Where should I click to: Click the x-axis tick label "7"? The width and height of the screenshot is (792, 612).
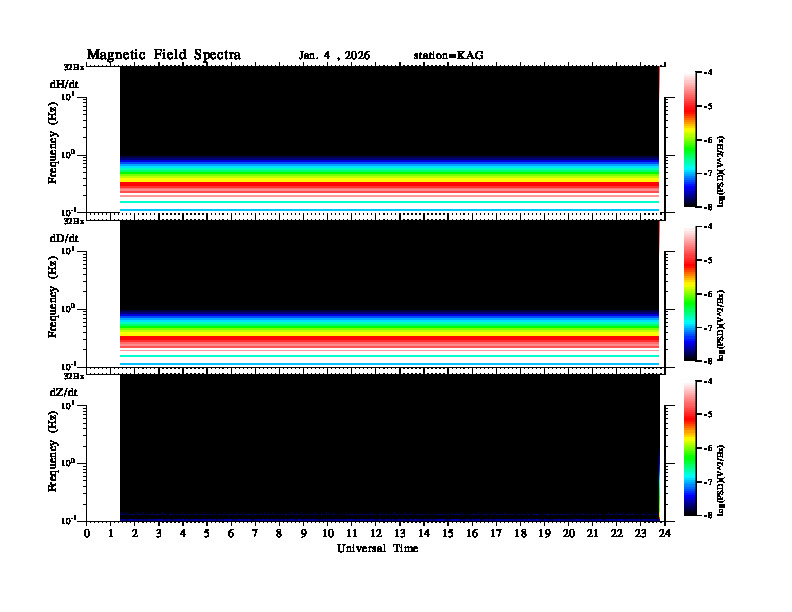pos(255,533)
